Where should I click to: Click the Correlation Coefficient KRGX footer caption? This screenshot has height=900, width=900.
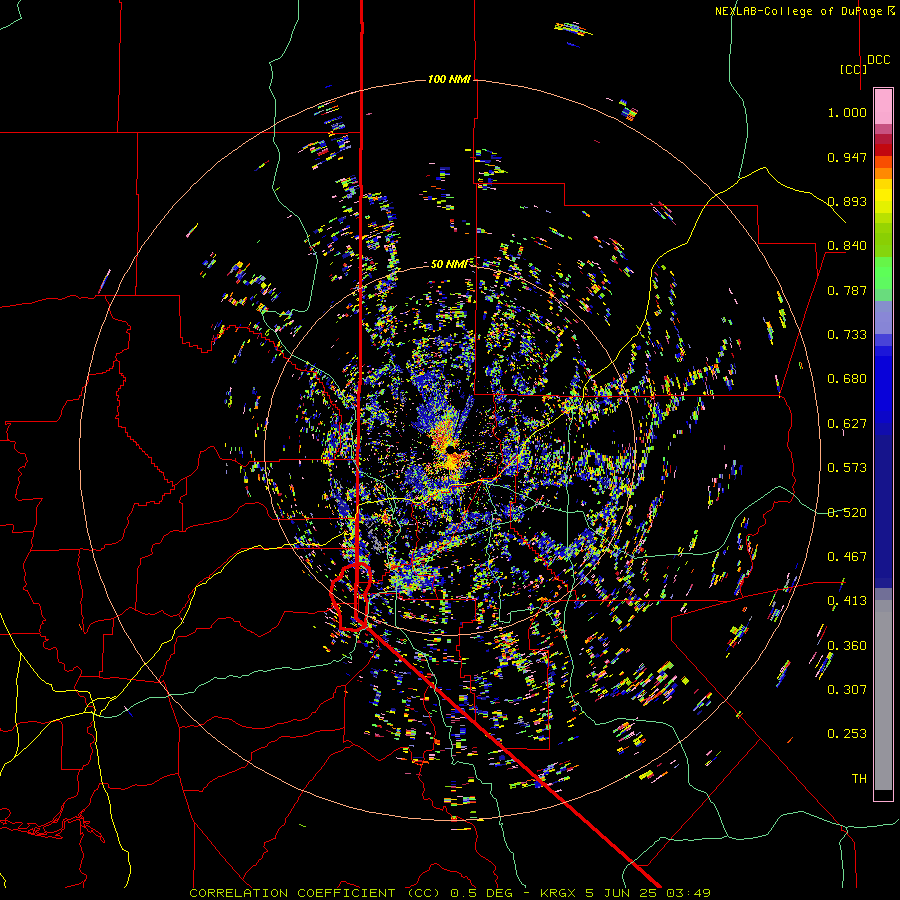coord(450,893)
